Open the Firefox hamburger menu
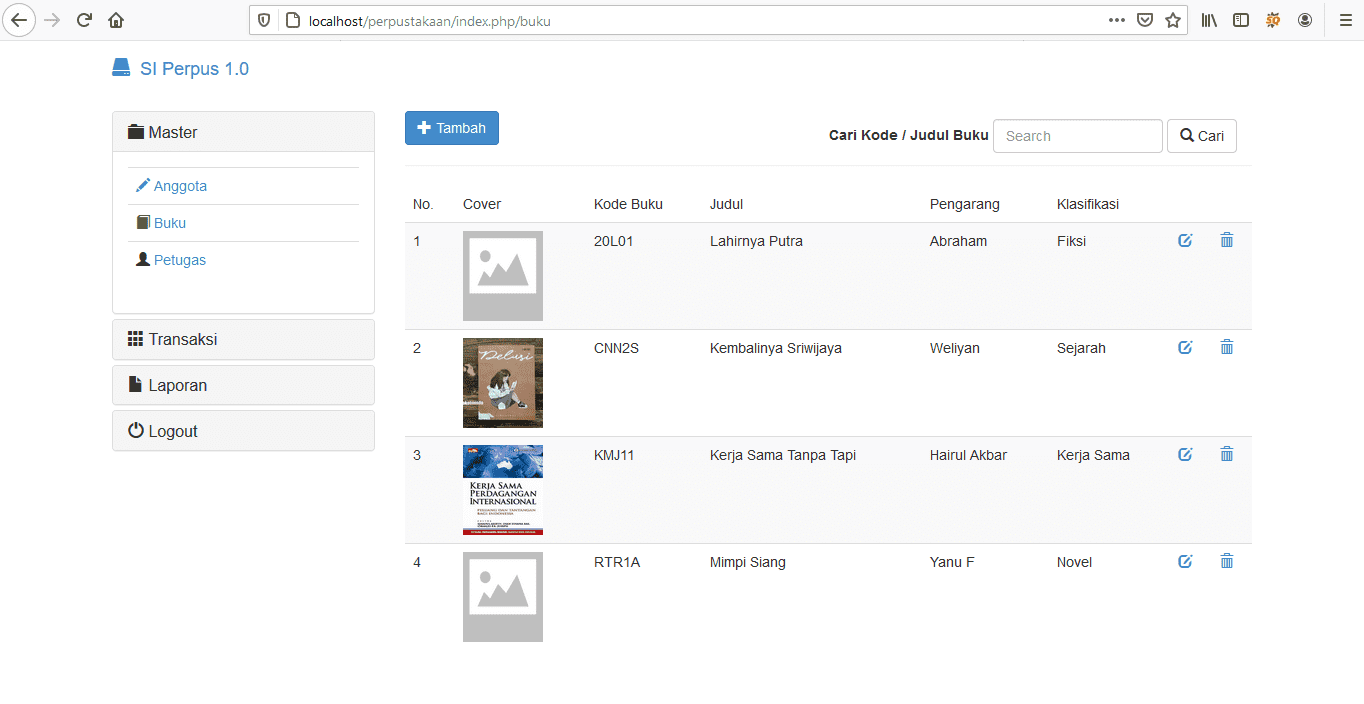Viewport: 1364px width, 704px height. [x=1345, y=19]
